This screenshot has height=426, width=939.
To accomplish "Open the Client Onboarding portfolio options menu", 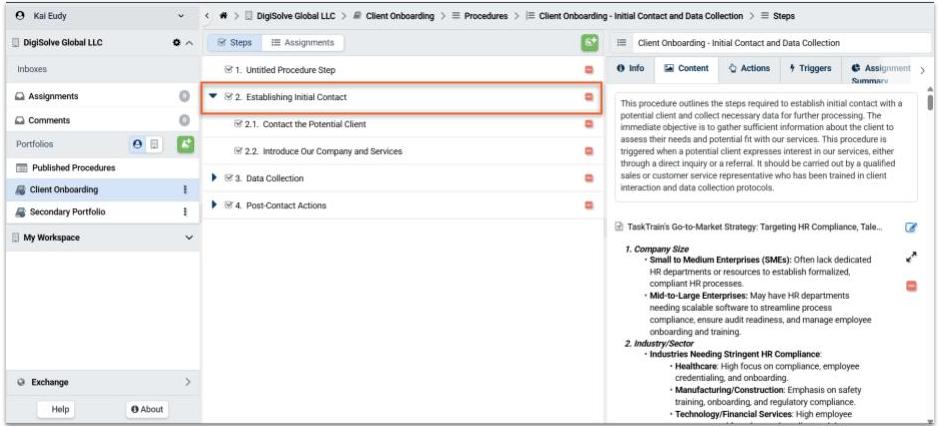I will [x=184, y=189].
